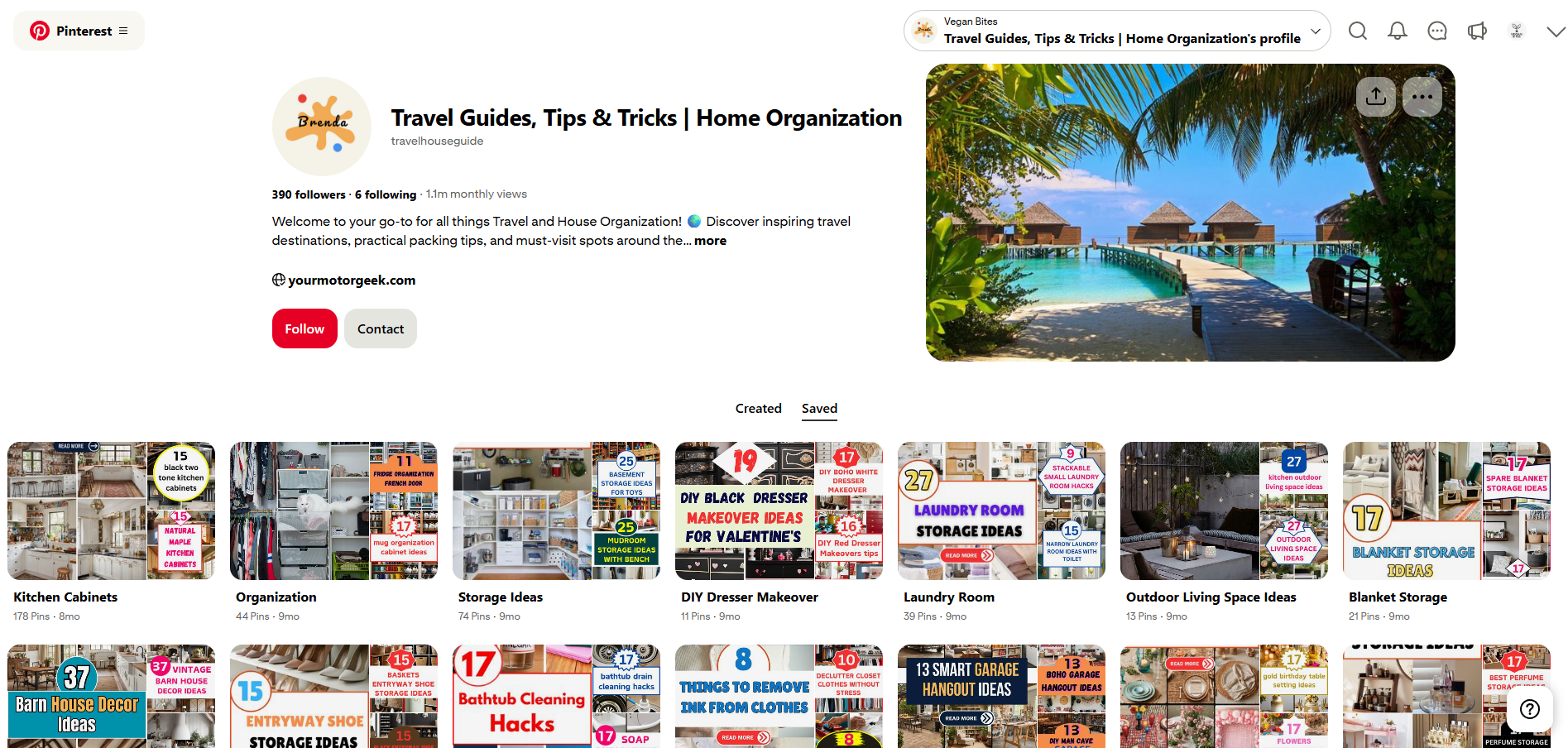1568x748 pixels.
Task: Expand the accounts chevron at far right
Action: (x=1556, y=31)
